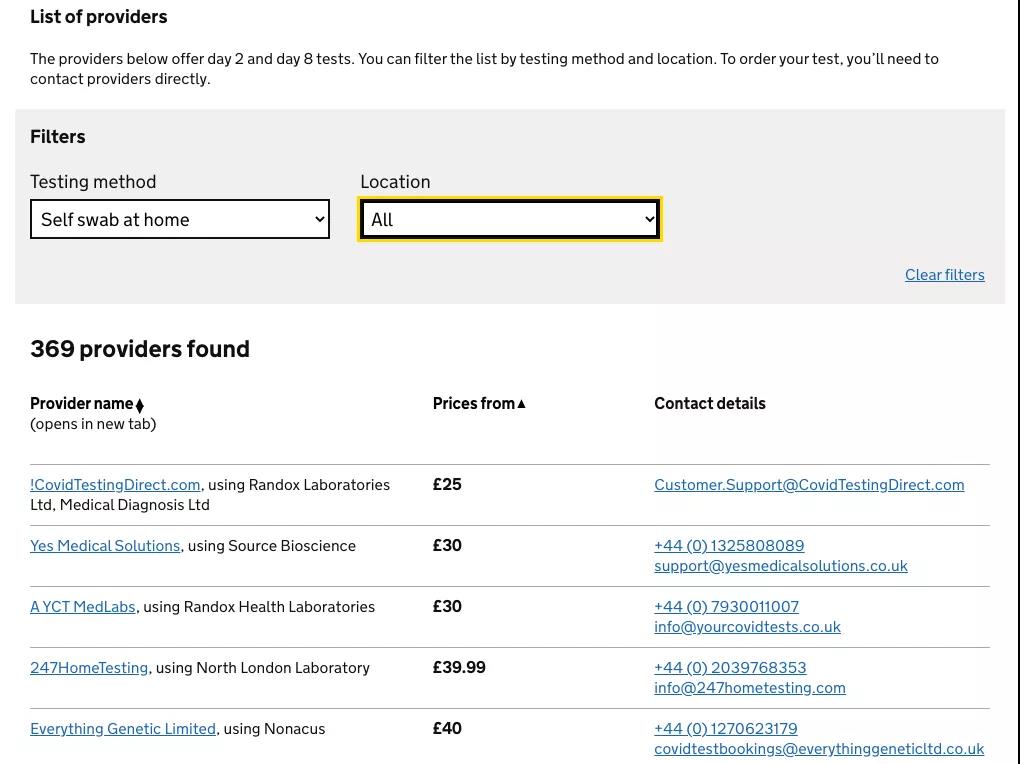The width and height of the screenshot is (1020, 764).
Task: Open !CovidTestingDirect.com provider link
Action: (115, 485)
